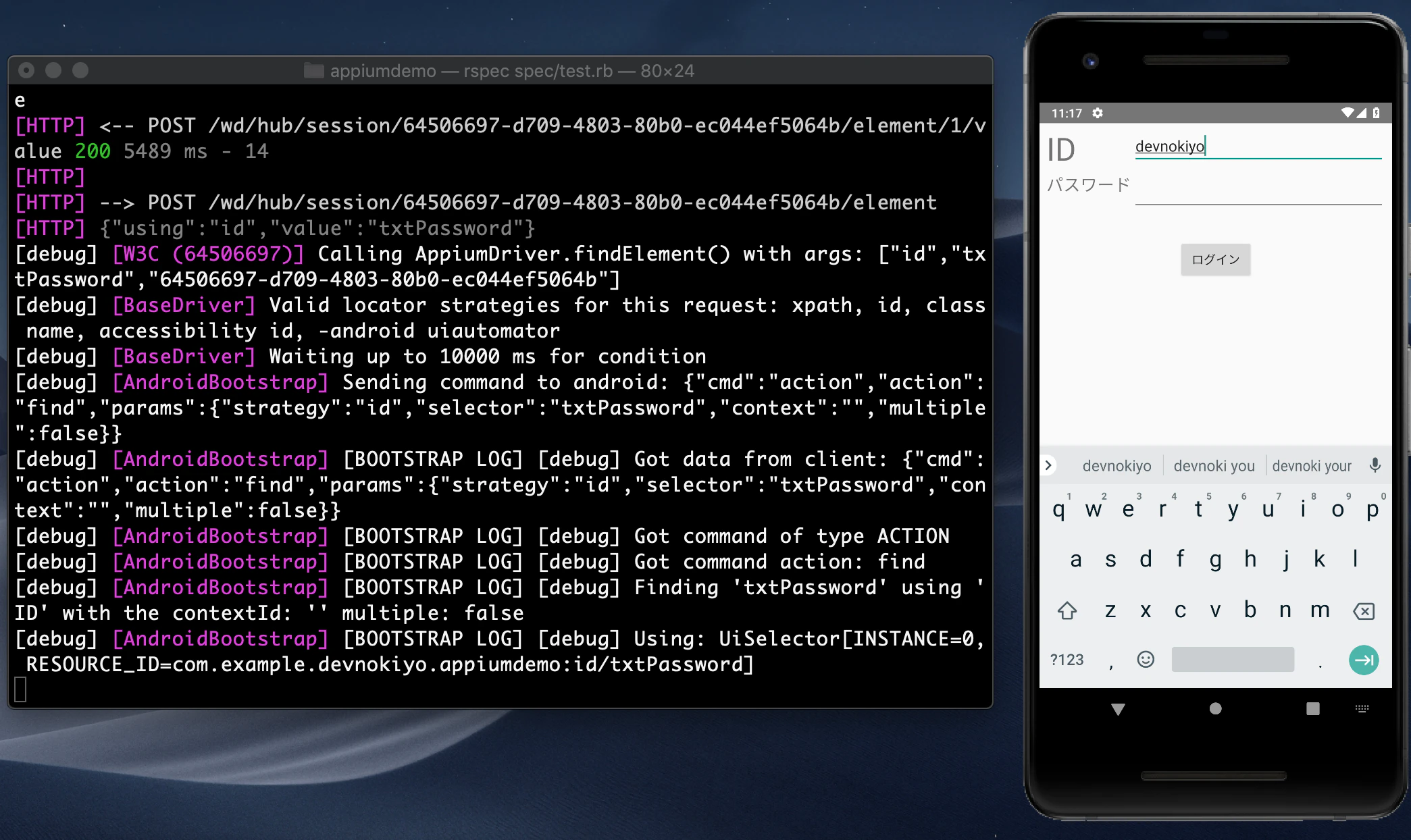The image size is (1411, 840).
Task: Tap the l key on the keyboard
Action: pyautogui.click(x=1355, y=559)
